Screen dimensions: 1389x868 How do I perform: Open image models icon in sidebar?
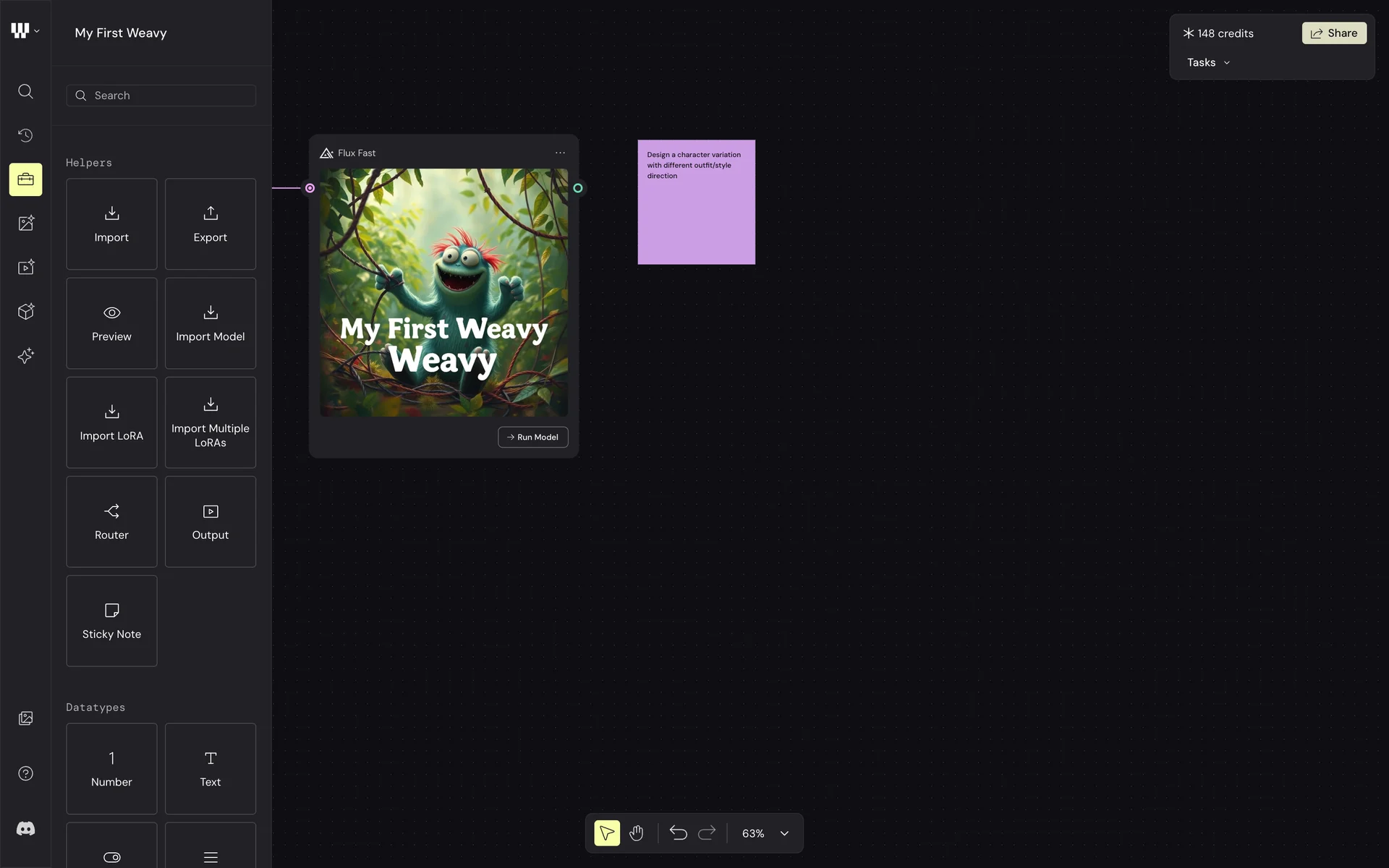[x=25, y=224]
